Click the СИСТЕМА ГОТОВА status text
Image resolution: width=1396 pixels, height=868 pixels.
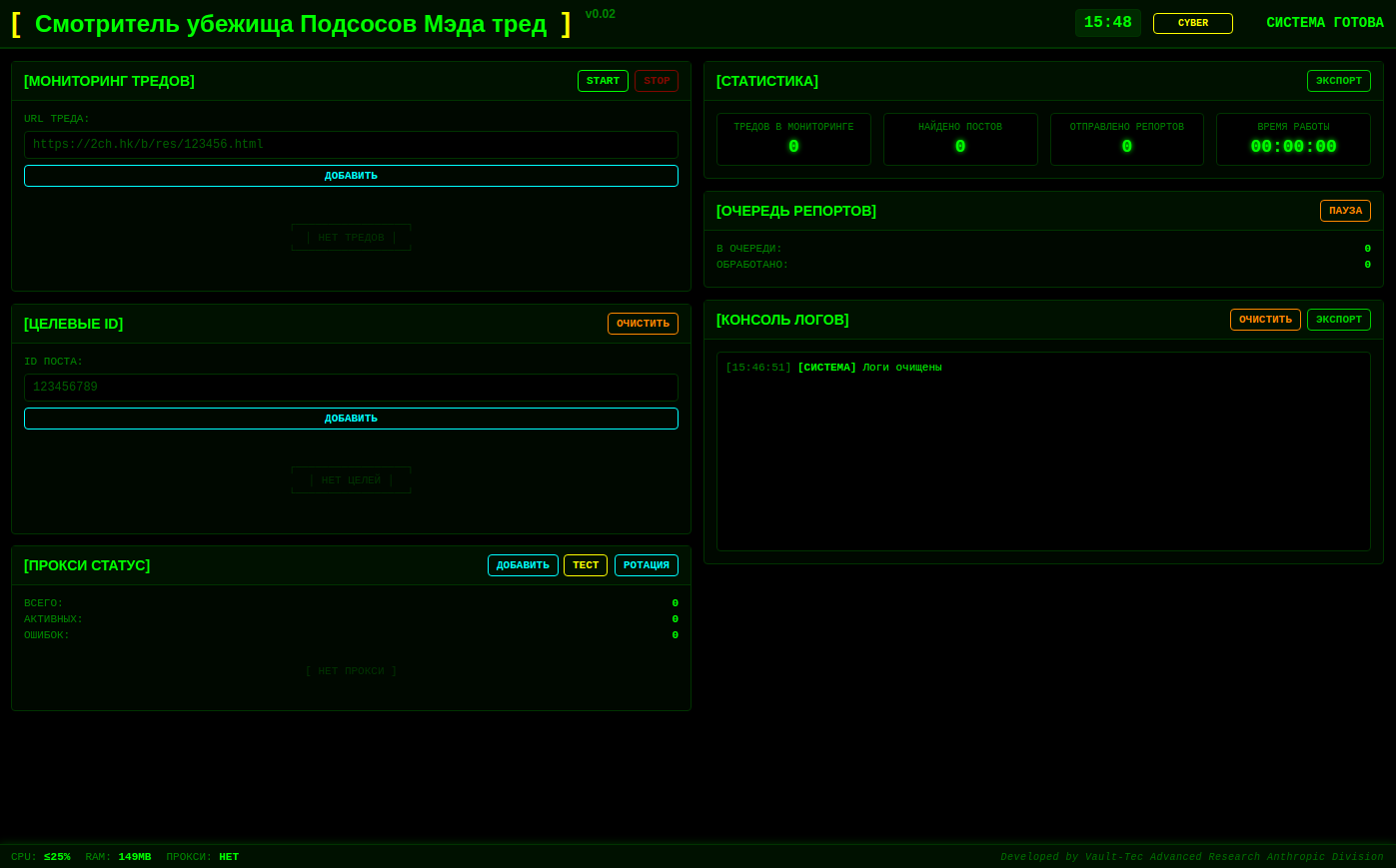(1325, 23)
